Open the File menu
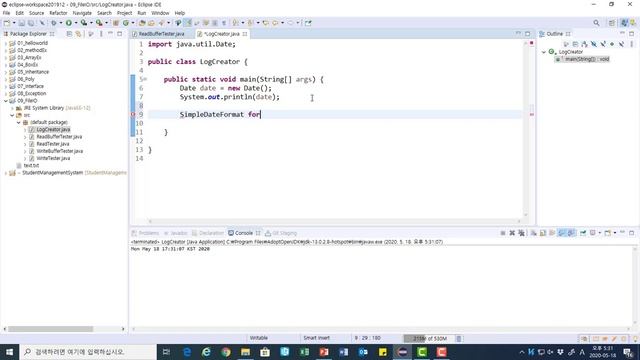The height and width of the screenshot is (360, 640). point(6,13)
